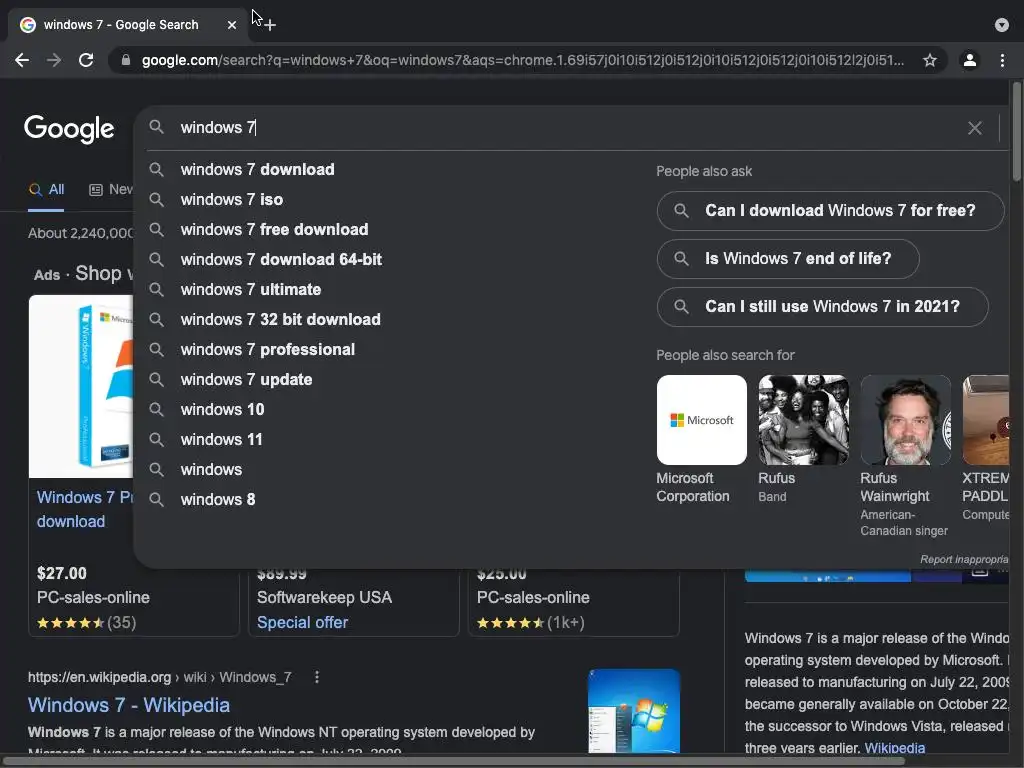Click the 'Softwarekeep USA' seller text
Screen dimensions: 1024x768
click(x=325, y=598)
